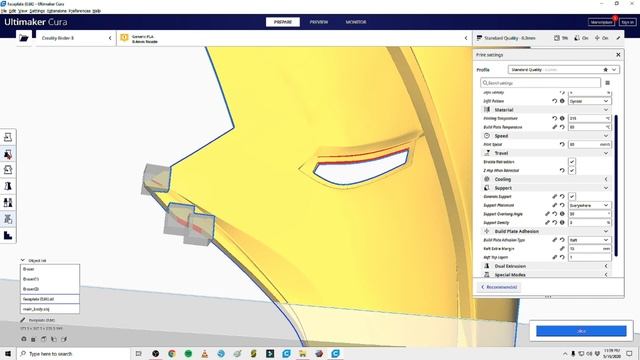This screenshot has height=360, width=640.
Task: Click link icon for Build Plate Temperature
Action: coord(555,127)
